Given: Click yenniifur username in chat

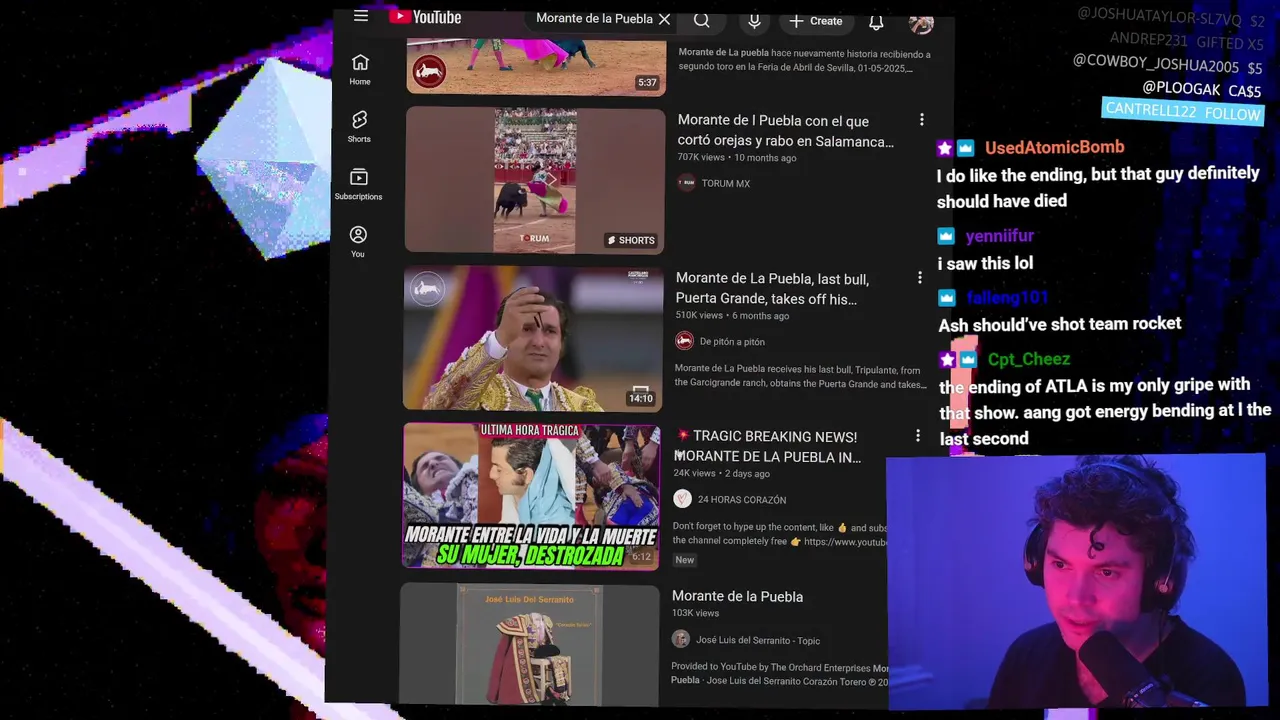Looking at the screenshot, I should point(1000,236).
